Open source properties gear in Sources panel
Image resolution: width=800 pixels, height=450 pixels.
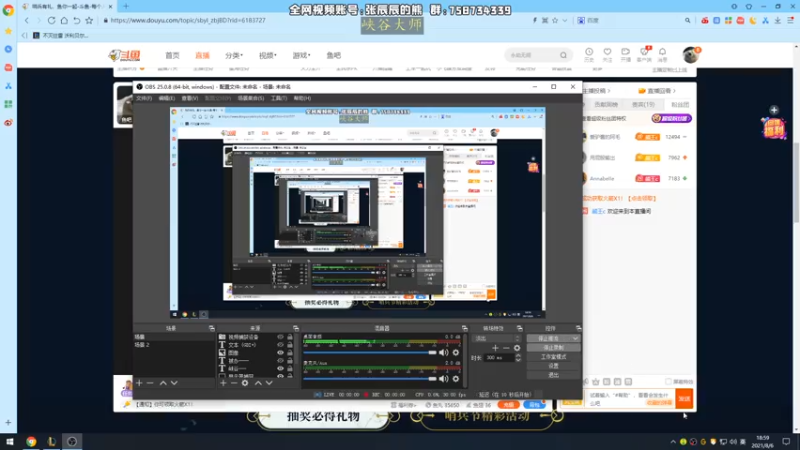click(245, 383)
